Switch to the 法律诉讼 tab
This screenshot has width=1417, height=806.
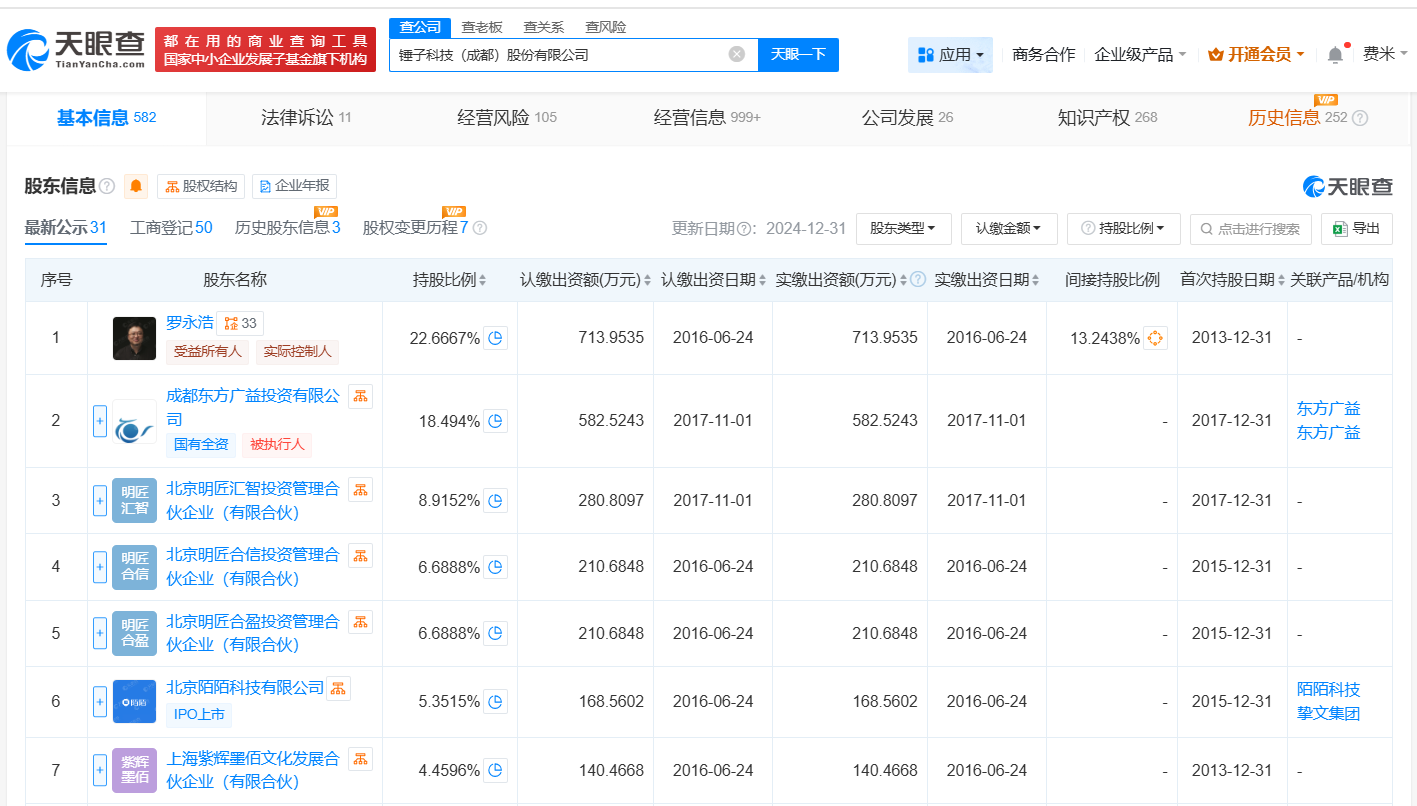pos(296,118)
